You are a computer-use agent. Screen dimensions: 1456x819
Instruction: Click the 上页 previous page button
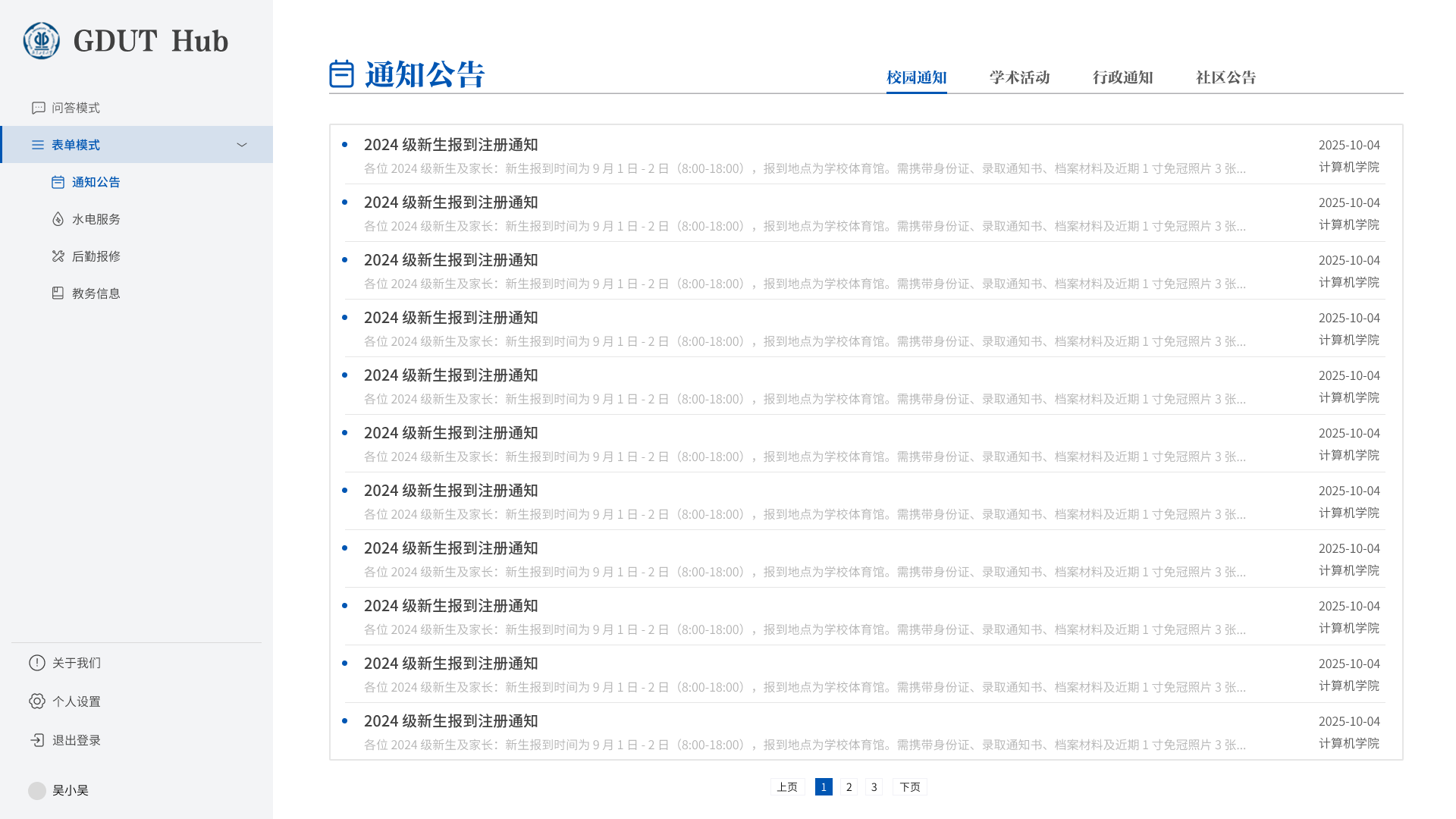tap(787, 787)
